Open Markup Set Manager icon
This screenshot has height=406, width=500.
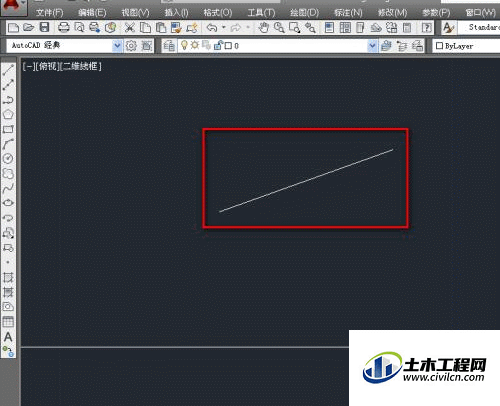point(392,27)
